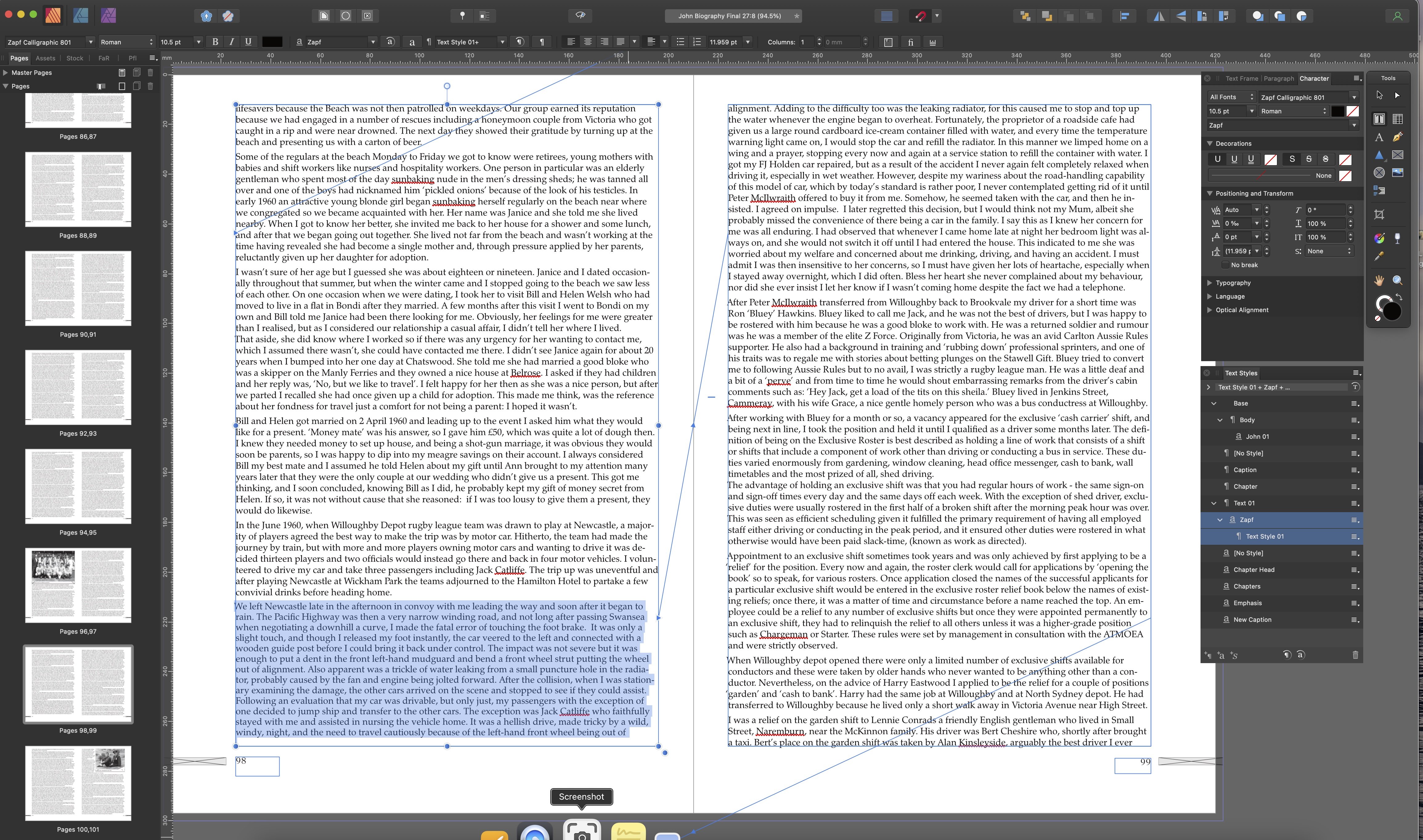Screen dimensions: 1423x840
Task: Open the Paragraph panel tab
Action: click(1279, 78)
